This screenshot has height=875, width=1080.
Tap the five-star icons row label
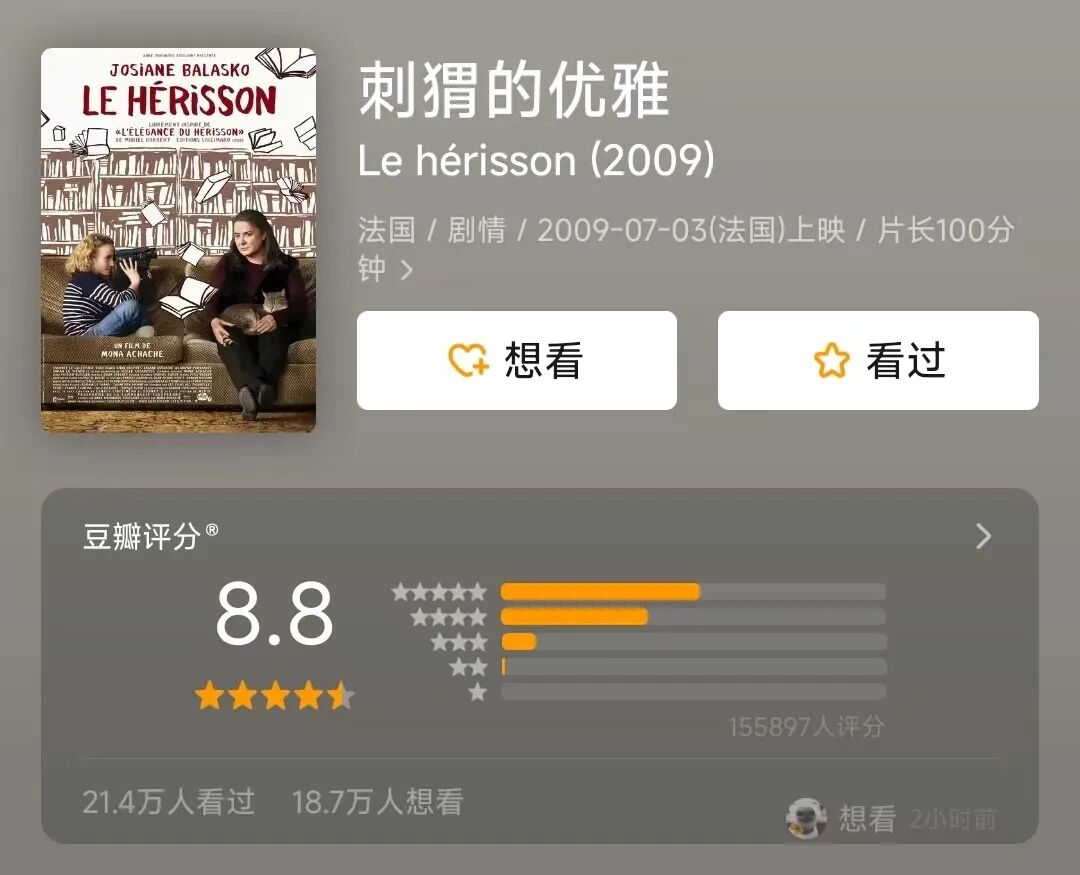click(439, 592)
